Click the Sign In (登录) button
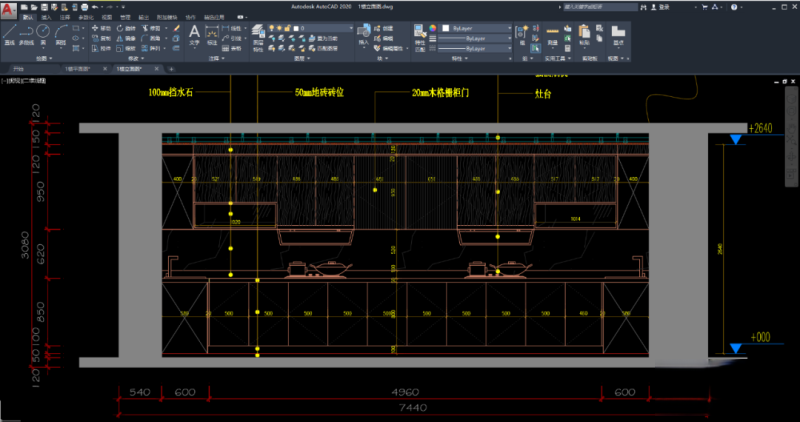Image resolution: width=800 pixels, height=422 pixels. point(660,6)
